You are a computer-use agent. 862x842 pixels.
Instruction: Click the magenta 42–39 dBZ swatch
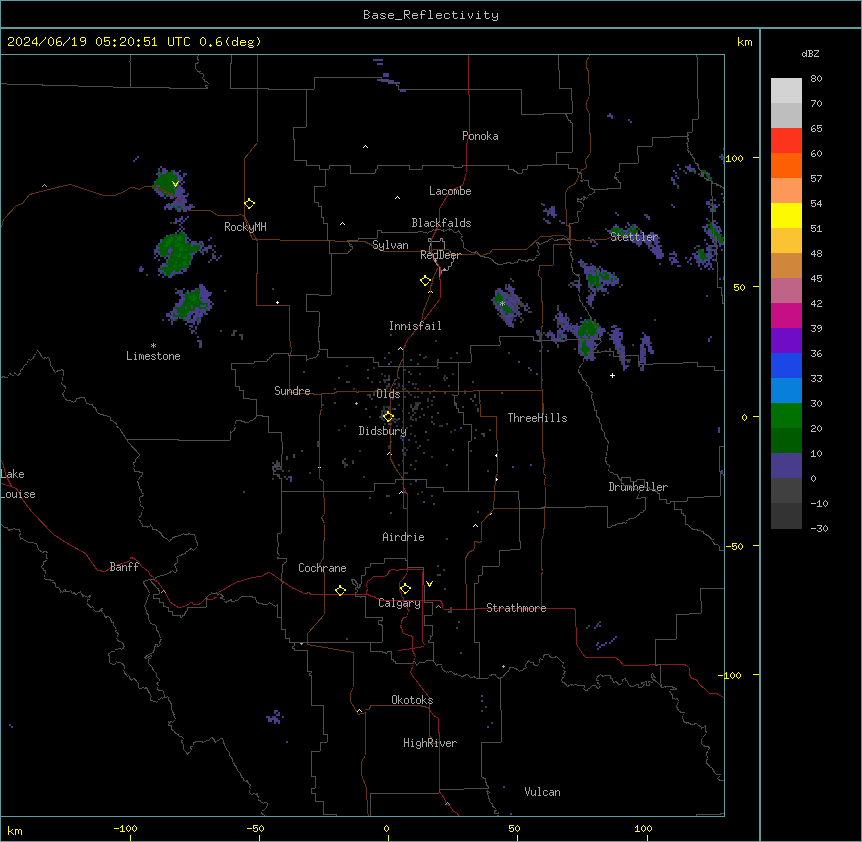point(786,315)
